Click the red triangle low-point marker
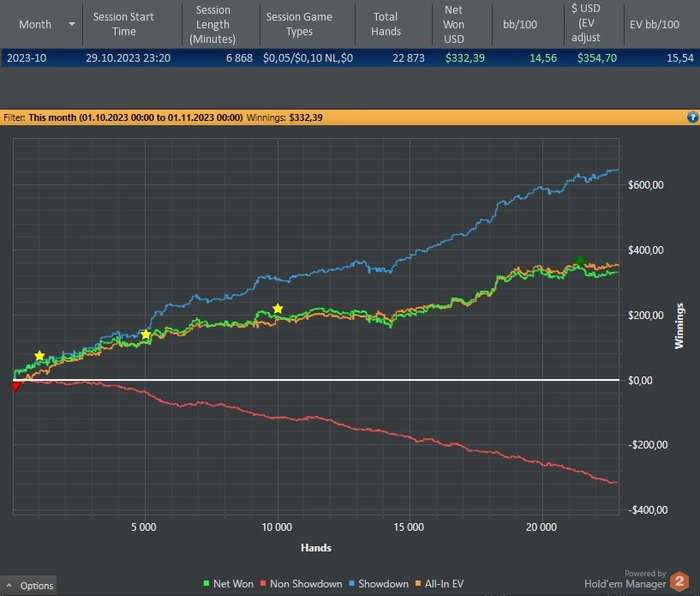 click(x=16, y=386)
